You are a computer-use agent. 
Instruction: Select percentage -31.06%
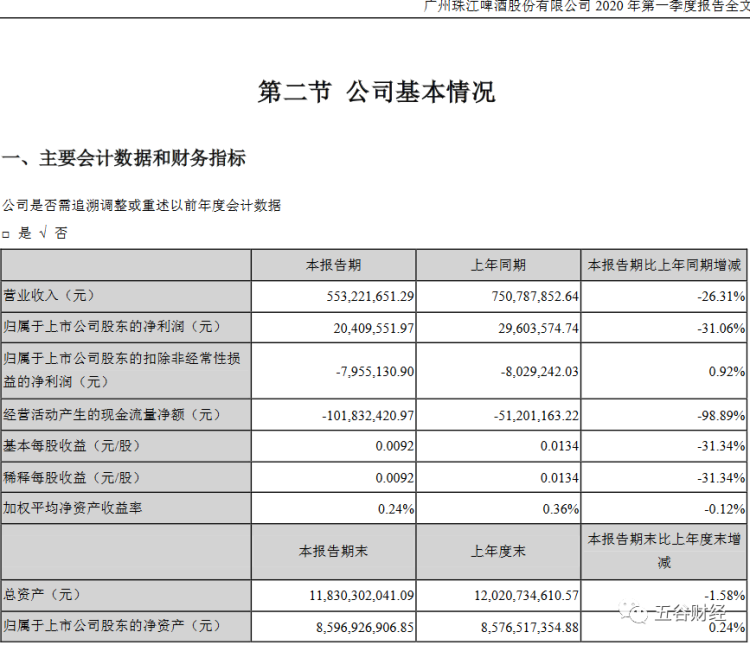[x=721, y=328]
